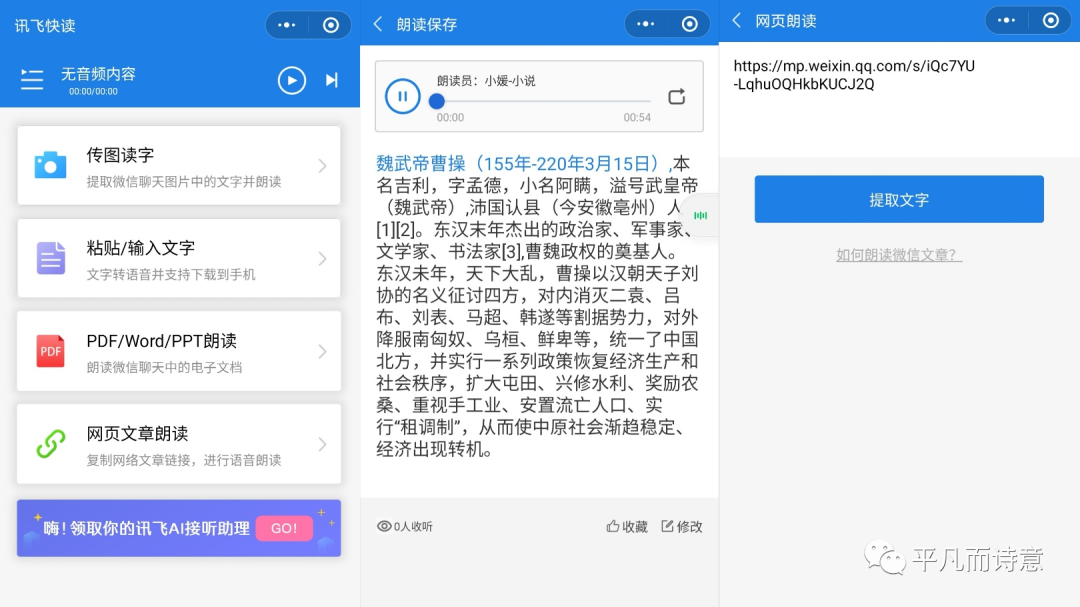Click the 无音频内容 track title

pyautogui.click(x=98, y=74)
